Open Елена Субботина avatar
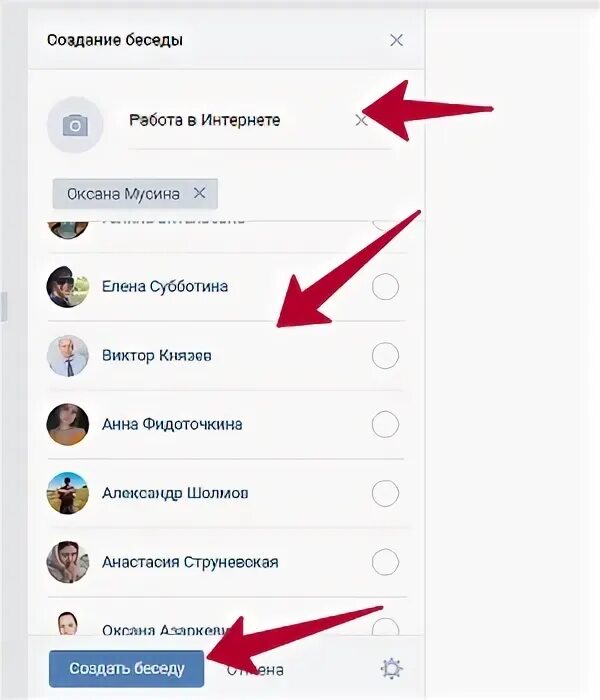 tap(68, 287)
